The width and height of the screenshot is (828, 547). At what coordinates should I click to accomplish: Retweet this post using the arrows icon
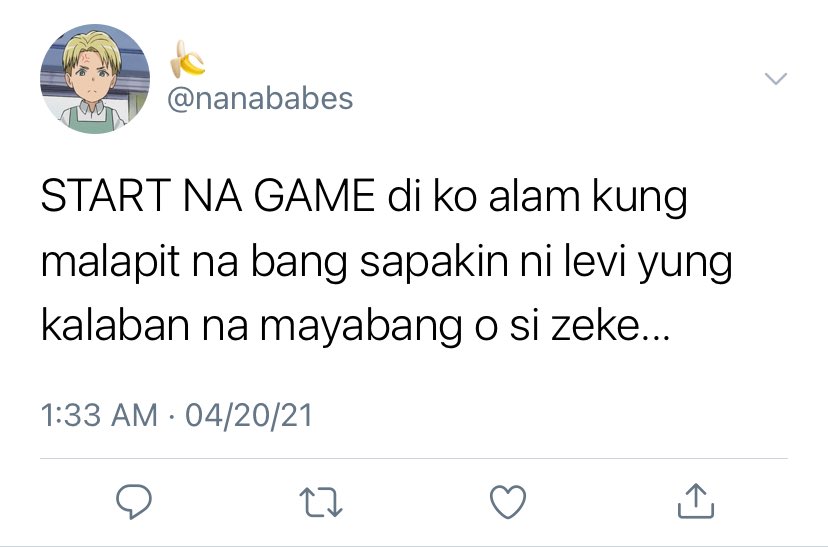(321, 502)
